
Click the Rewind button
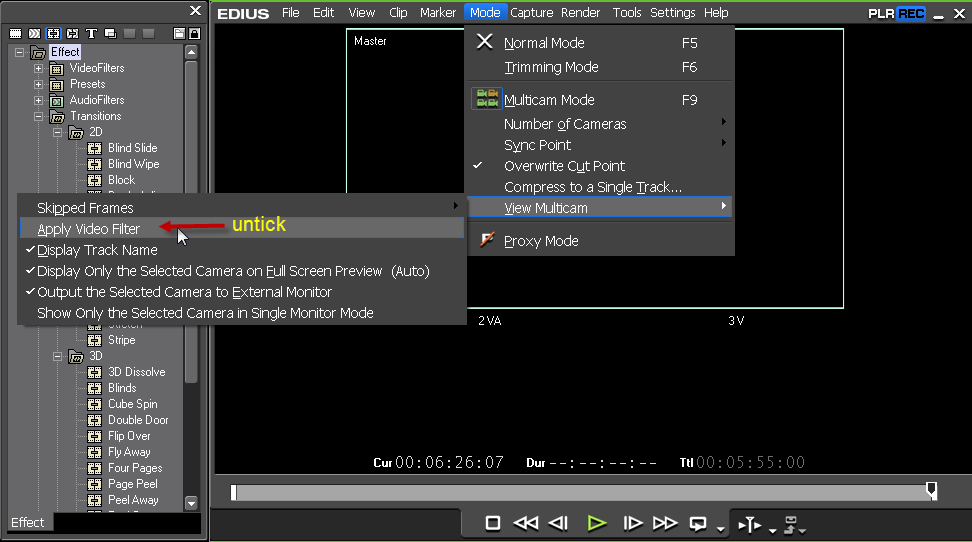[525, 523]
